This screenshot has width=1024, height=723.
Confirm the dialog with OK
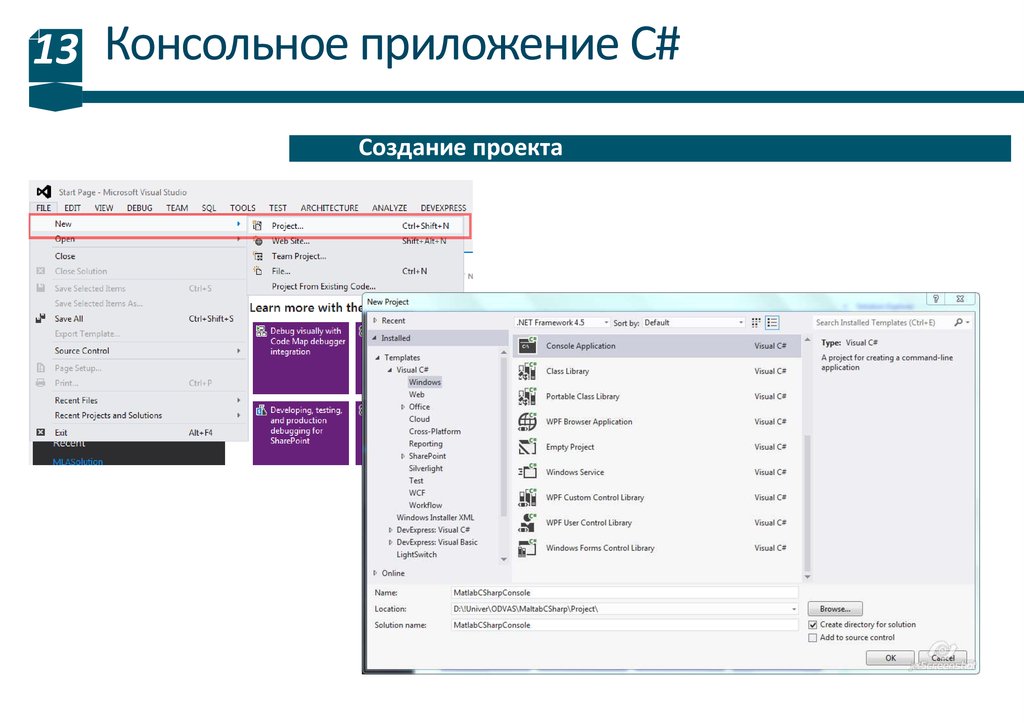[890, 658]
